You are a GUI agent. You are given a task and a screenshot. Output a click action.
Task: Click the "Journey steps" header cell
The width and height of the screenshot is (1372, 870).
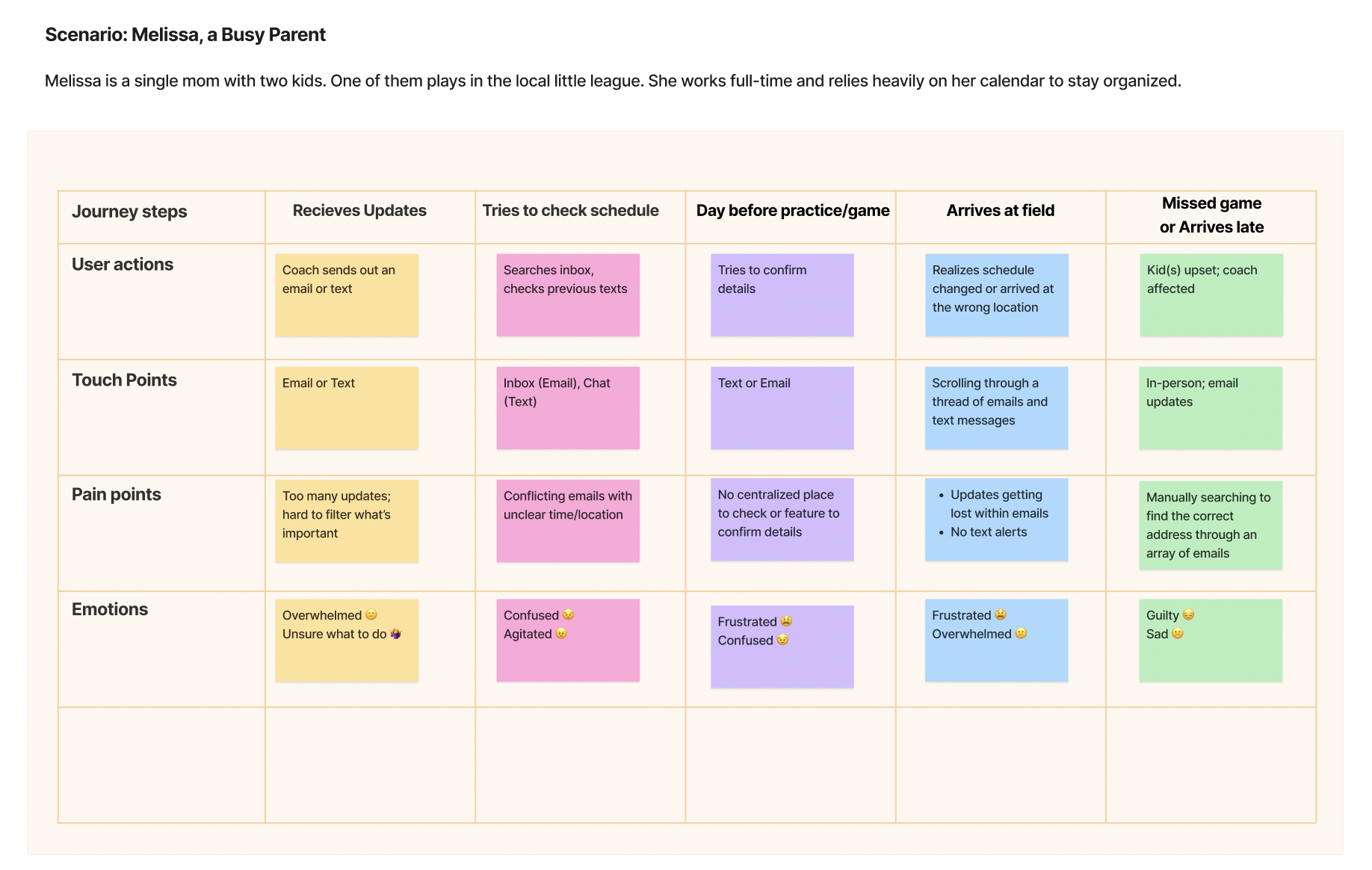129,212
